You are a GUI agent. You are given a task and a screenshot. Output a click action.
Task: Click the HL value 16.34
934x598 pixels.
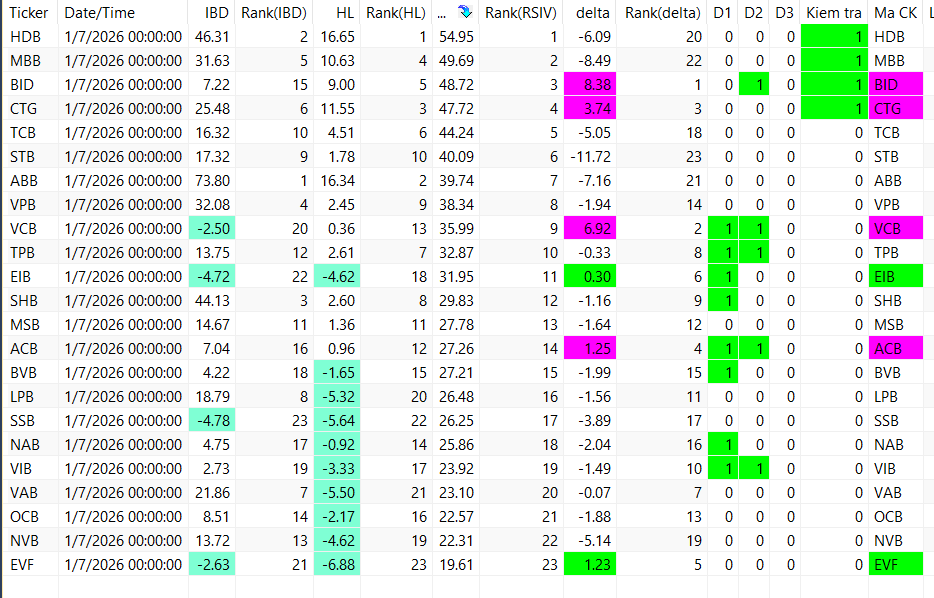click(337, 180)
